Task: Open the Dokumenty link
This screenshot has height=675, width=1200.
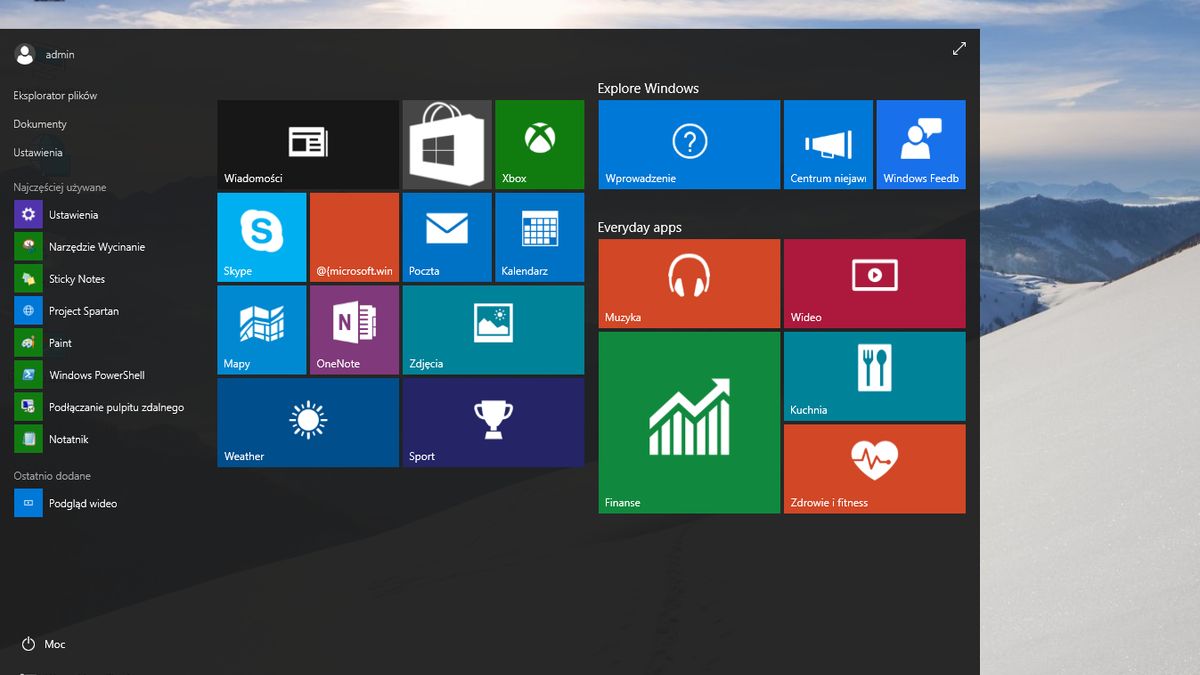Action: click(x=40, y=124)
